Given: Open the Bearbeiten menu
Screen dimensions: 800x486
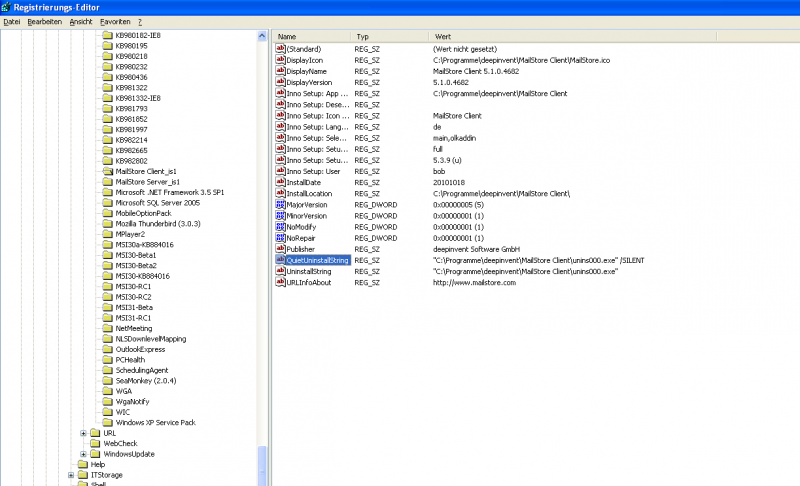Looking at the screenshot, I should click(44, 21).
